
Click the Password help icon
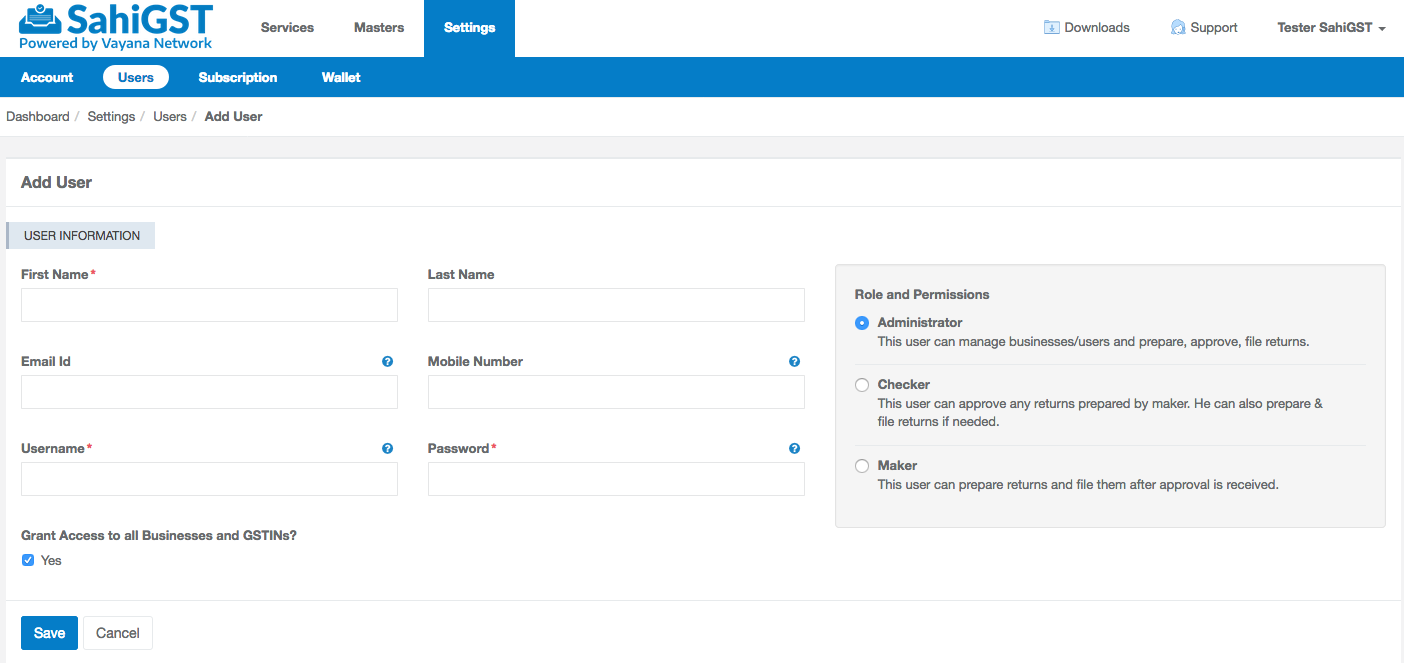[794, 449]
